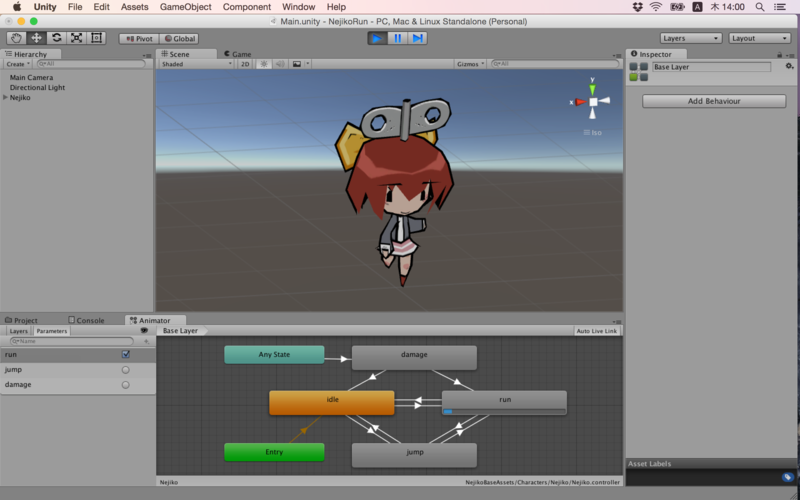This screenshot has height=500, width=800.
Task: Open the Gizmos dropdown
Action: (x=470, y=64)
